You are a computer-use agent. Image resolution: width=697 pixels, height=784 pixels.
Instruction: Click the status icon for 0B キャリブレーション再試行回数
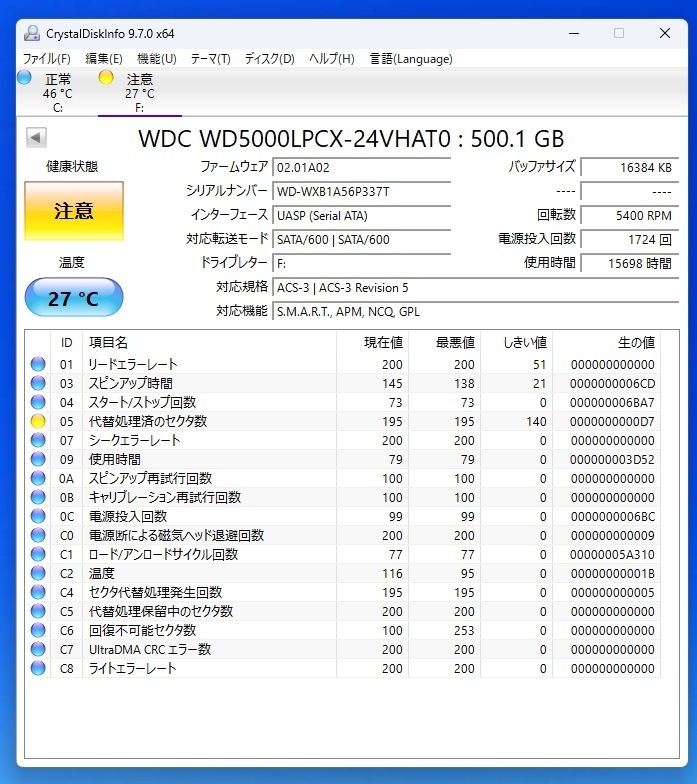(x=38, y=497)
